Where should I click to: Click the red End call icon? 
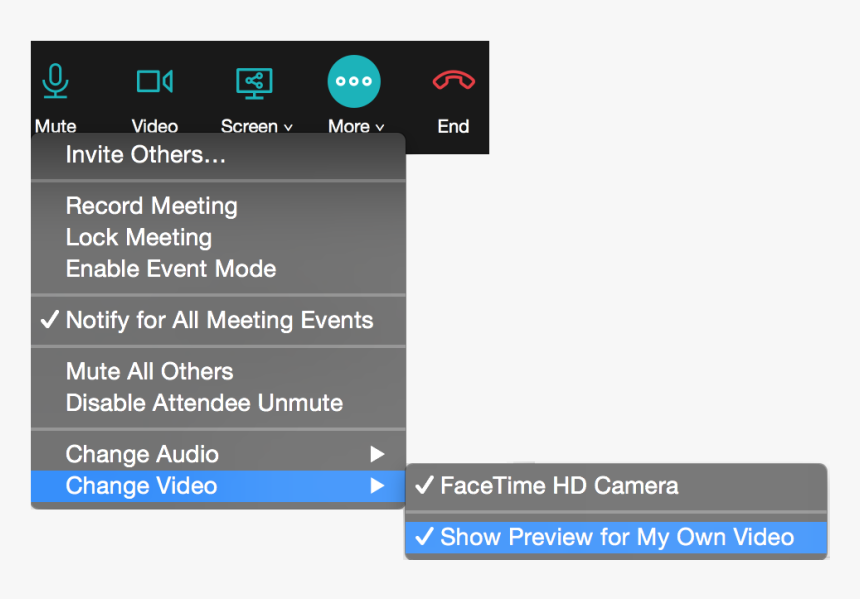pos(453,81)
